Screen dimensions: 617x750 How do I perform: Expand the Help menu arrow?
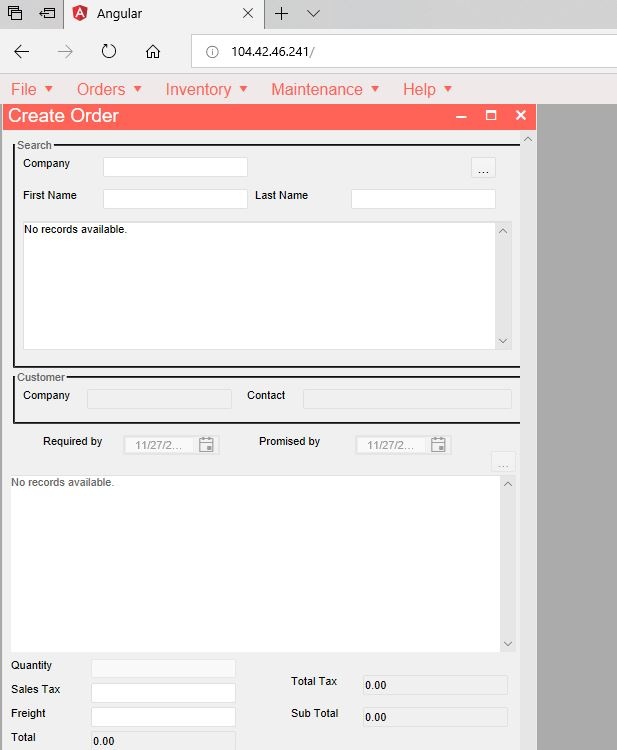(448, 89)
